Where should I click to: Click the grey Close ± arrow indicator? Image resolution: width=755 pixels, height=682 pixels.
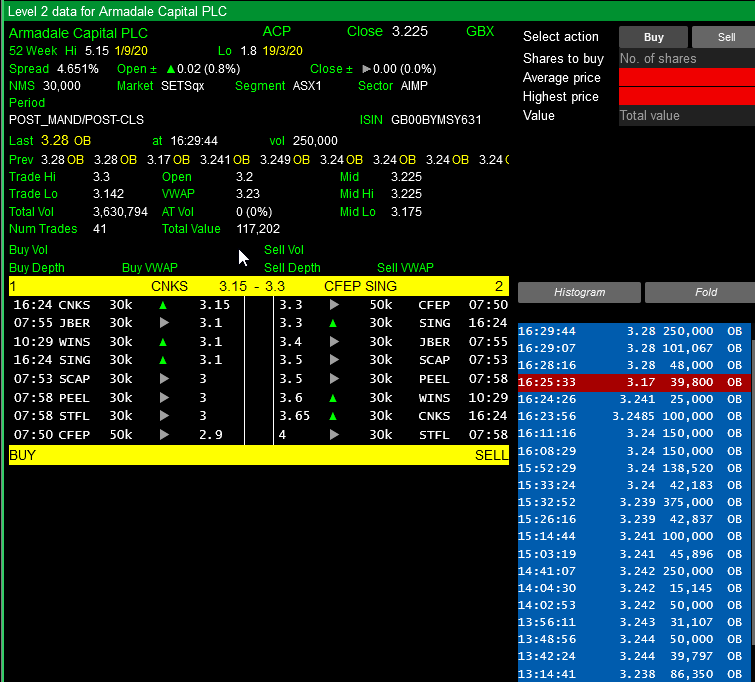pyautogui.click(x=366, y=69)
